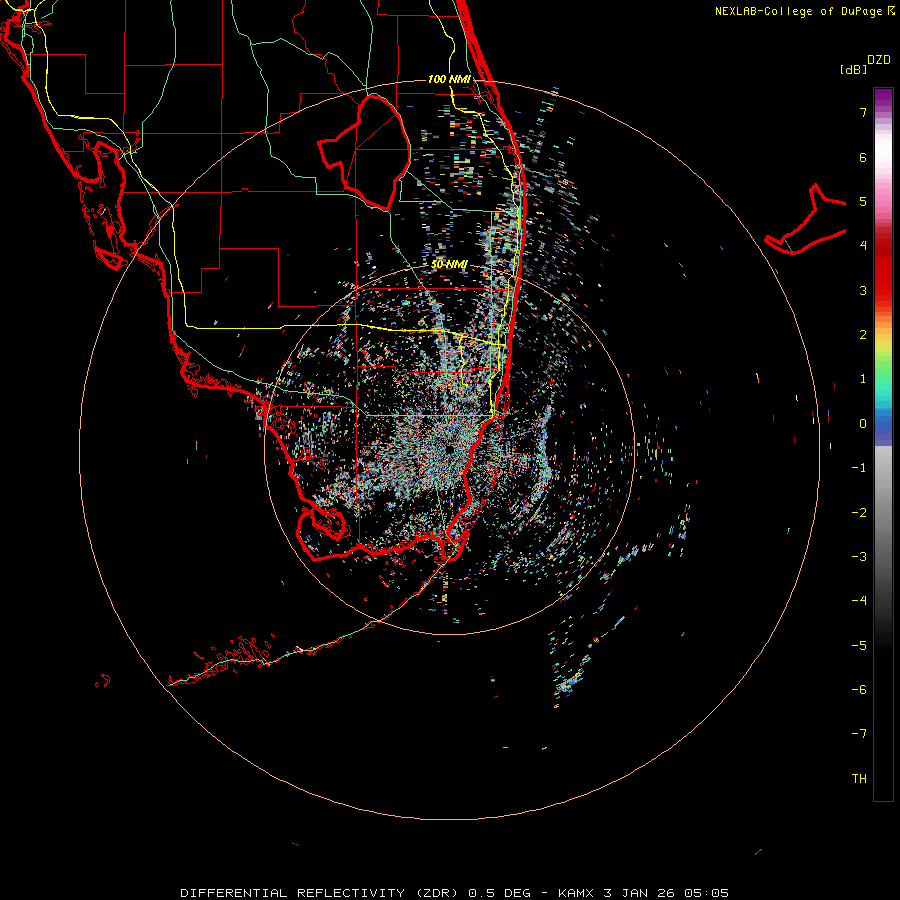Click the scale label -2
This screenshot has width=900, height=900.
859,513
